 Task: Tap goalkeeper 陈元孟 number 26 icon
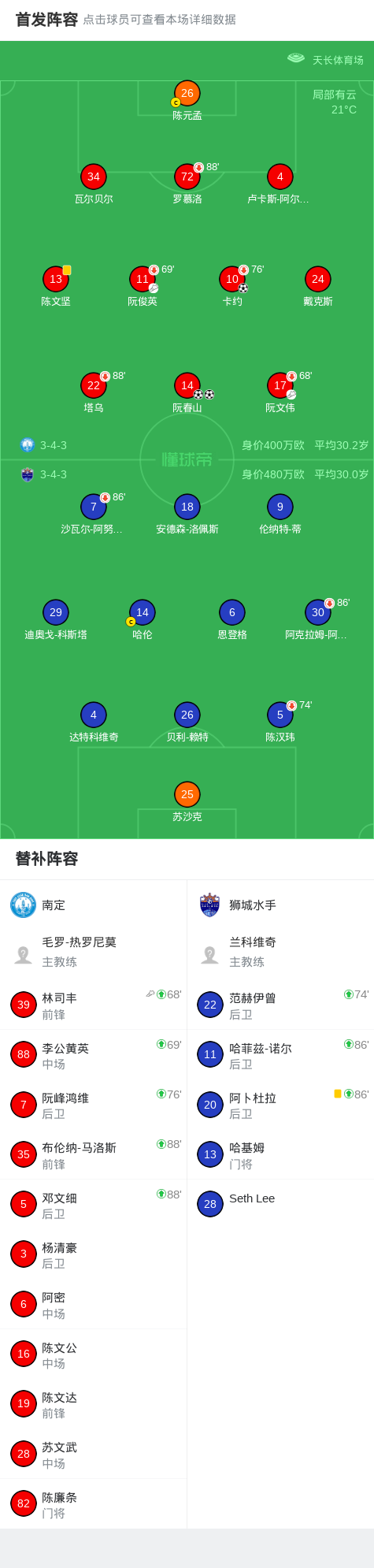[x=187, y=93]
